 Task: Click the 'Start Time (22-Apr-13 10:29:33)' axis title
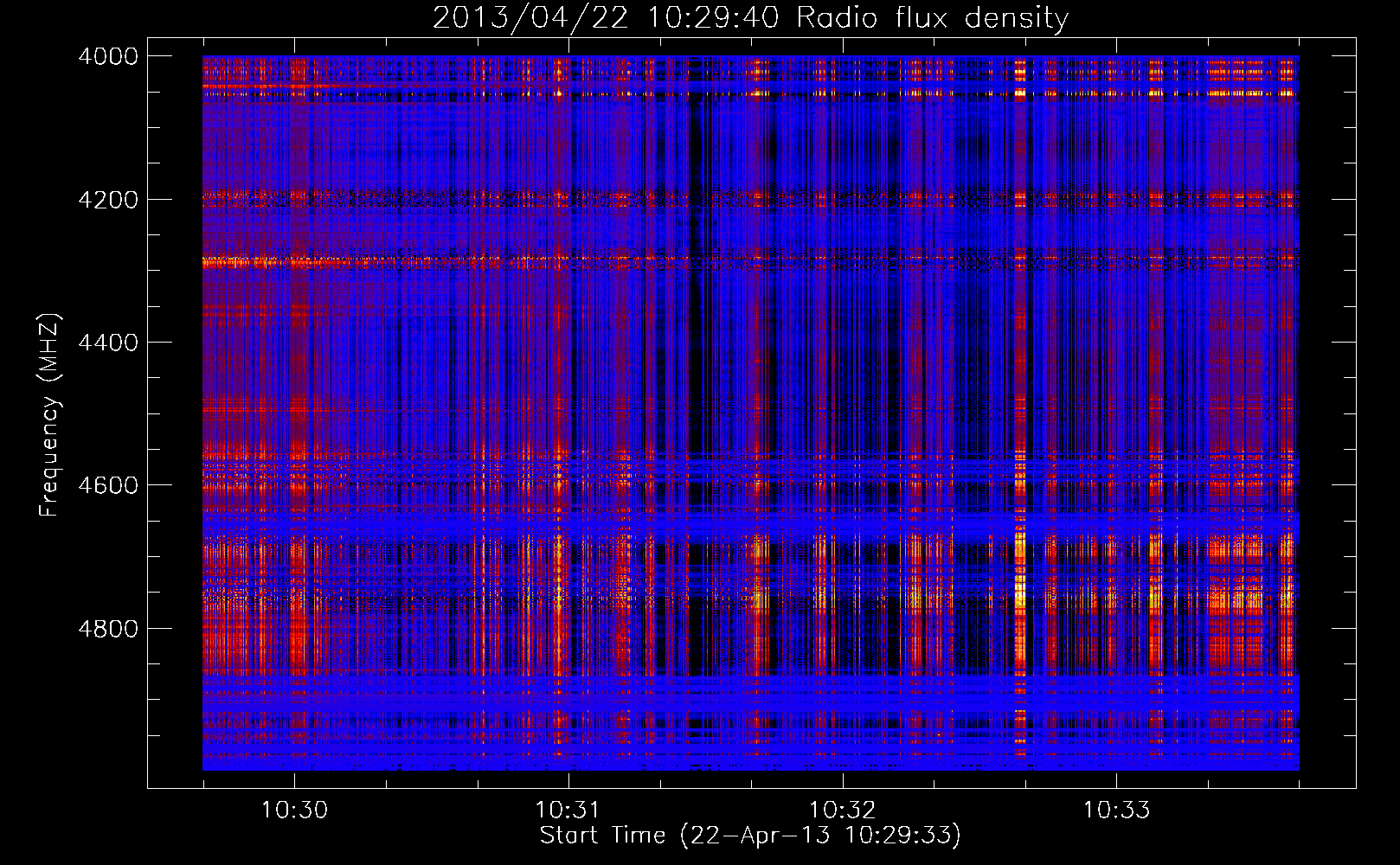tap(750, 836)
